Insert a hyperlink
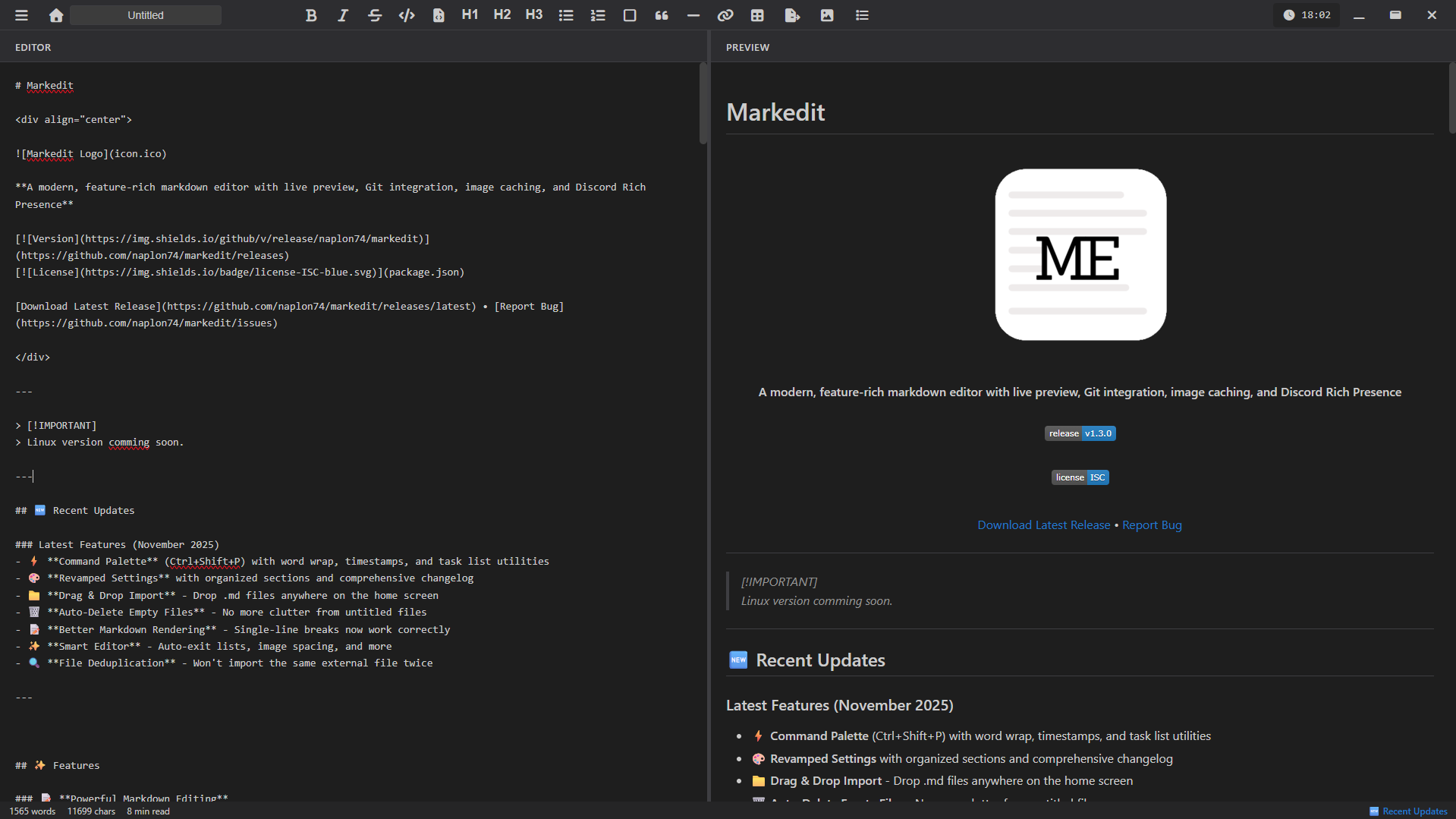1456x819 pixels. pyautogui.click(x=725, y=14)
